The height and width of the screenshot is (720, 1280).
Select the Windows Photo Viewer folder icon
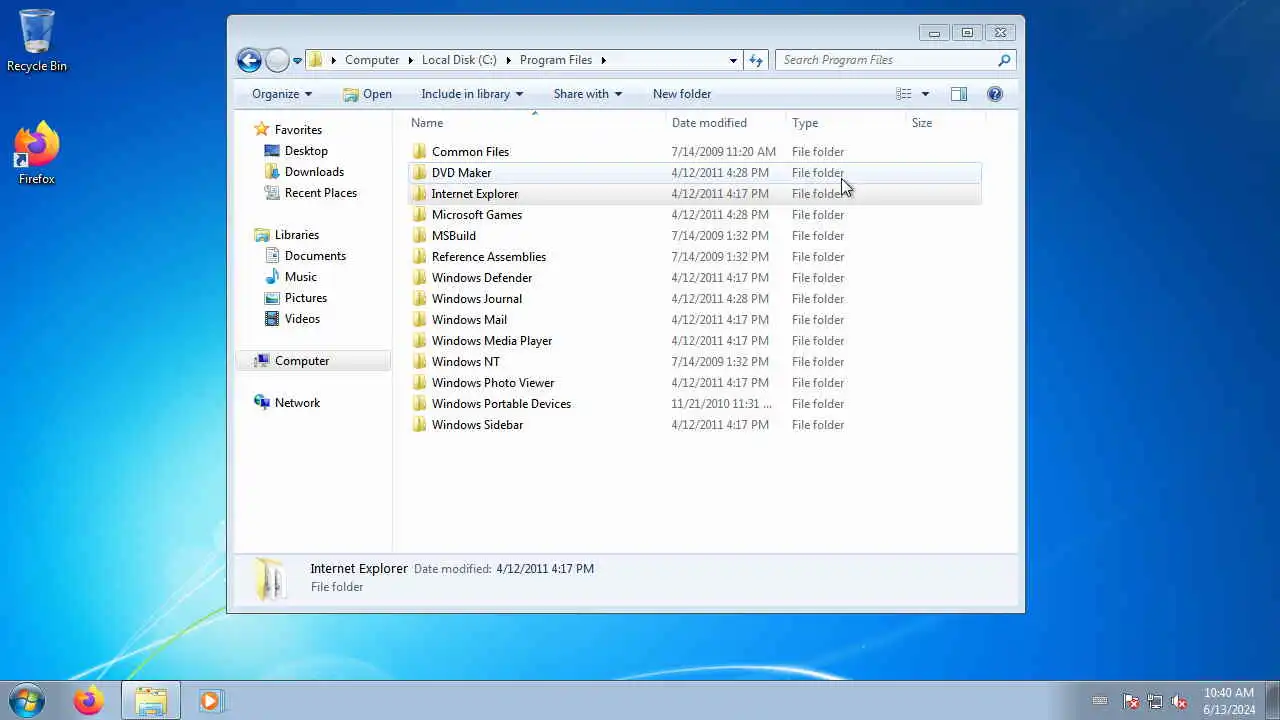click(420, 383)
